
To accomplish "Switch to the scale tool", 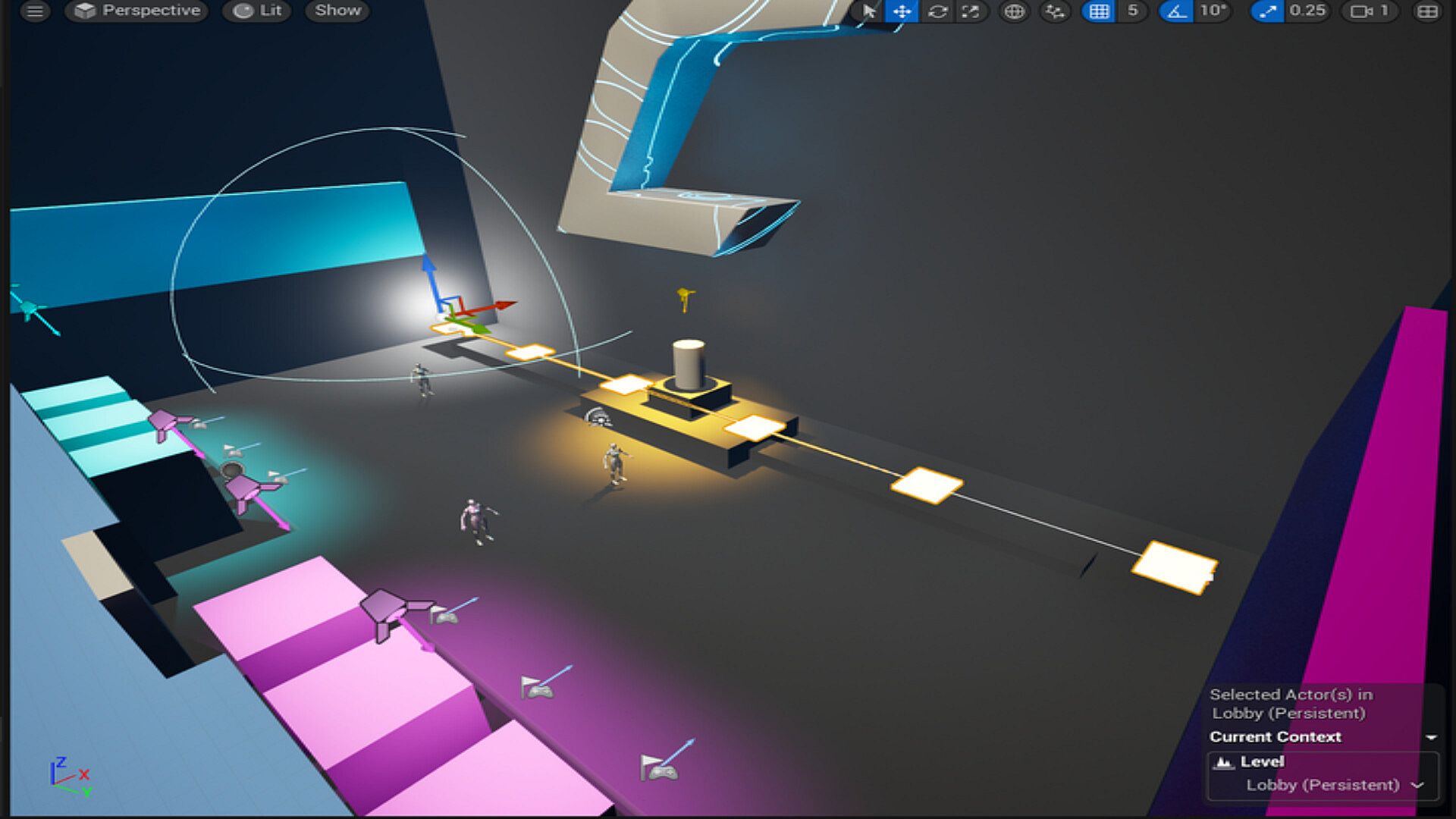I will [971, 11].
